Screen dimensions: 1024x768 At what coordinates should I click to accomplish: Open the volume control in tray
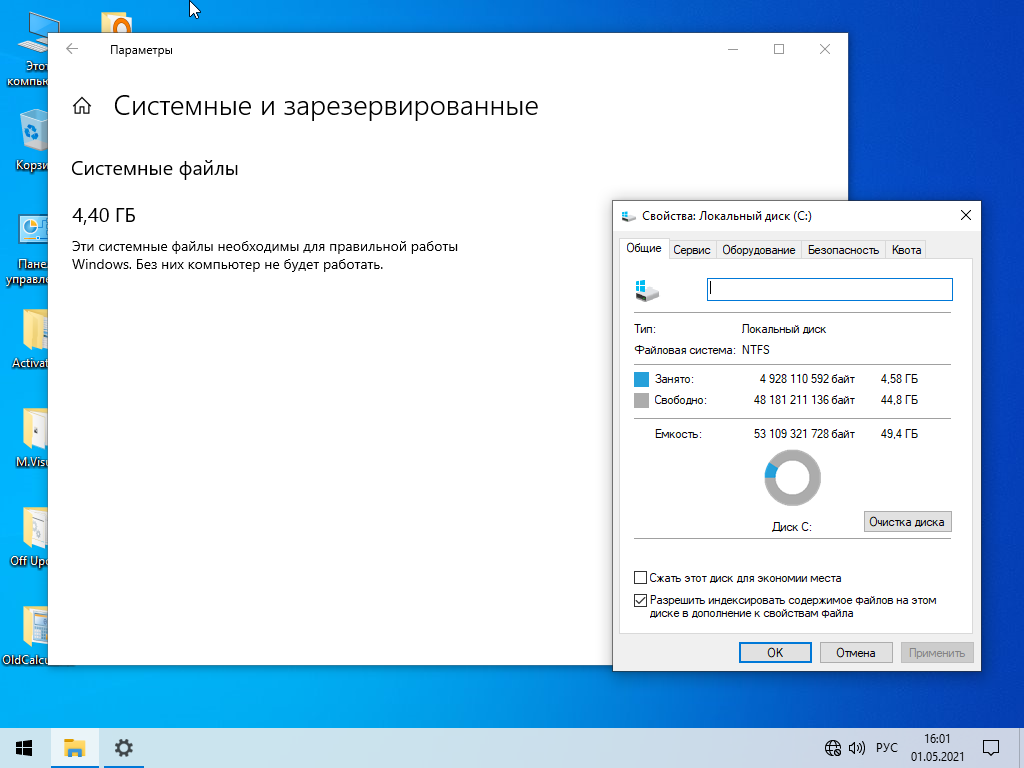click(856, 748)
